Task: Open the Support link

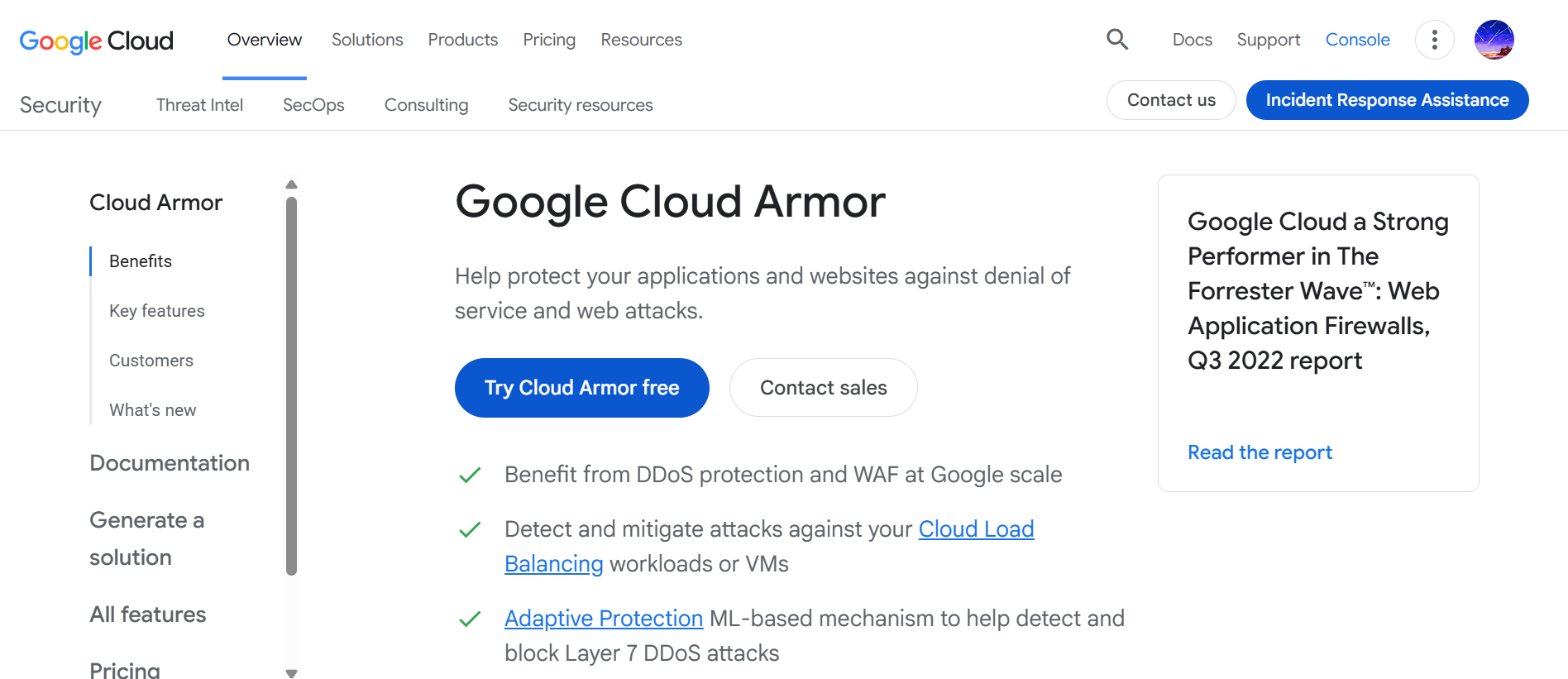Action: click(1269, 40)
